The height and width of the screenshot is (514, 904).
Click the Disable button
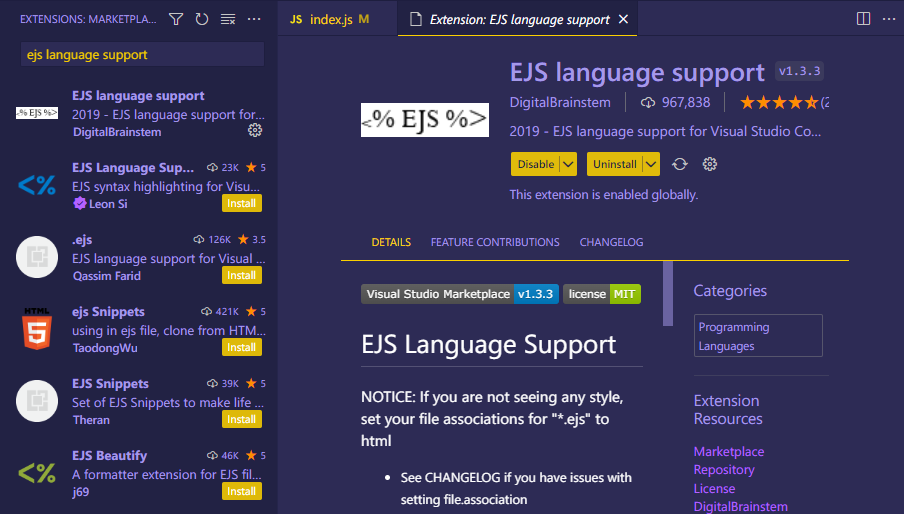point(536,164)
